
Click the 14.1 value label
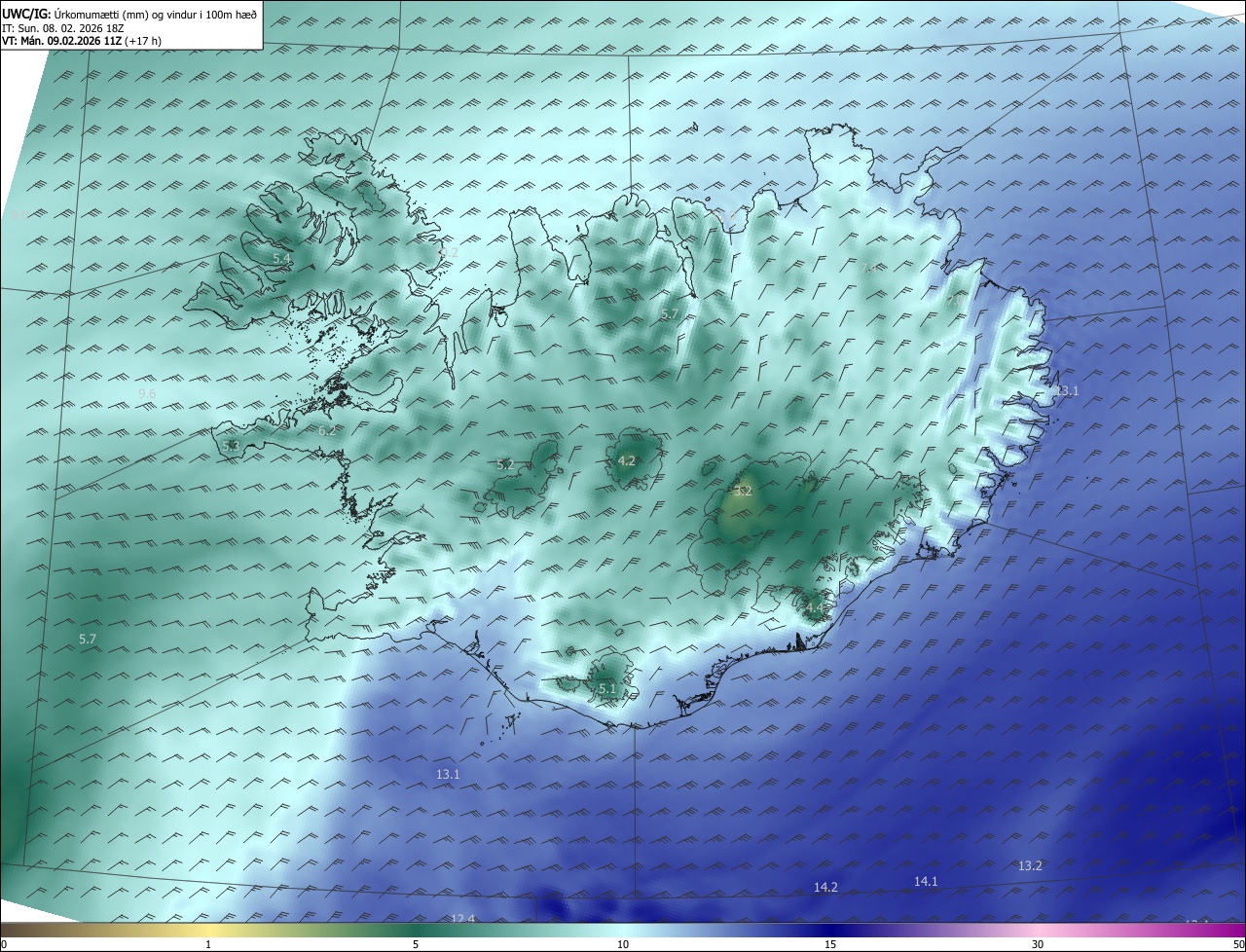click(x=926, y=882)
